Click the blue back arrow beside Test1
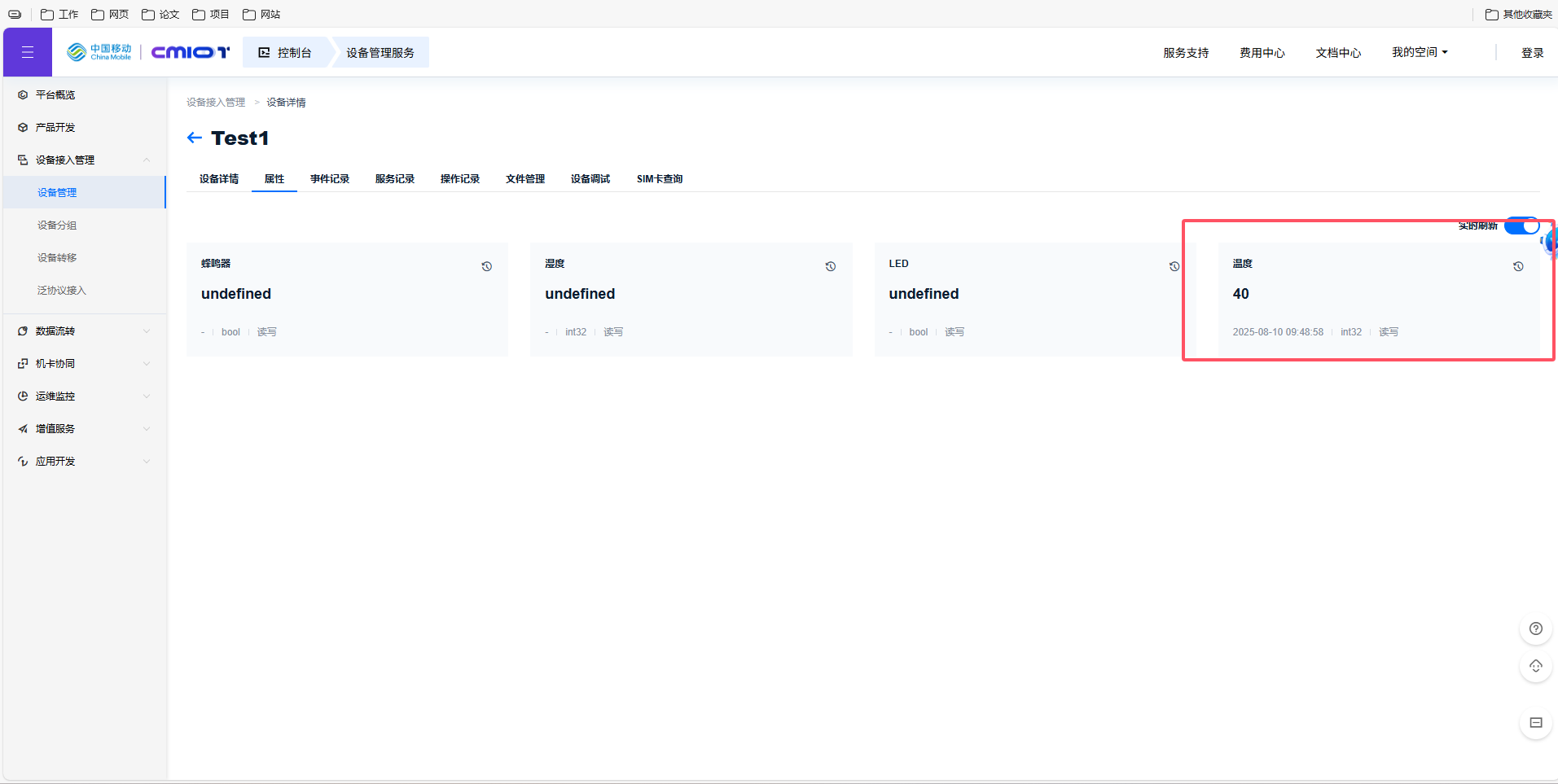This screenshot has width=1558, height=784. click(x=194, y=138)
